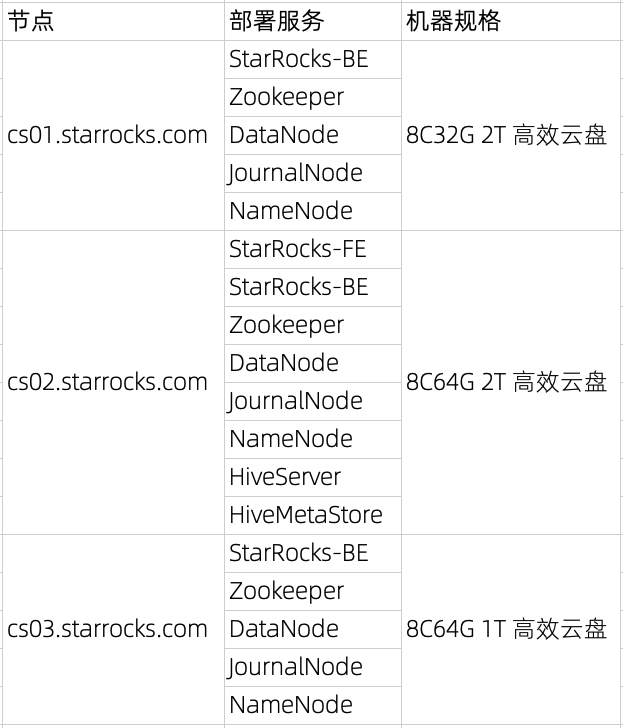Click the cs01.starrocks.com node cell
Screen dimensions: 623x728
(x=113, y=135)
